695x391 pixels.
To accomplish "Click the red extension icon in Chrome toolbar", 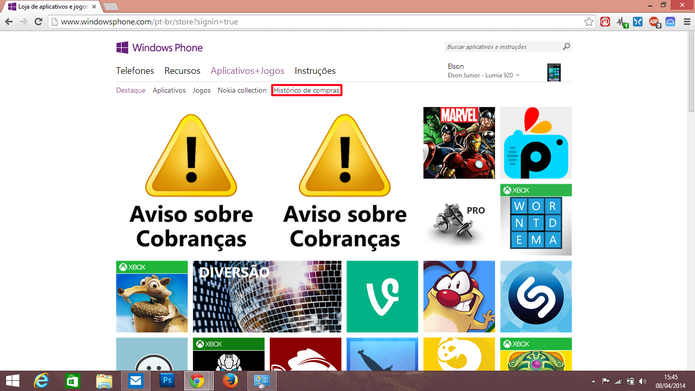I will [x=605, y=22].
